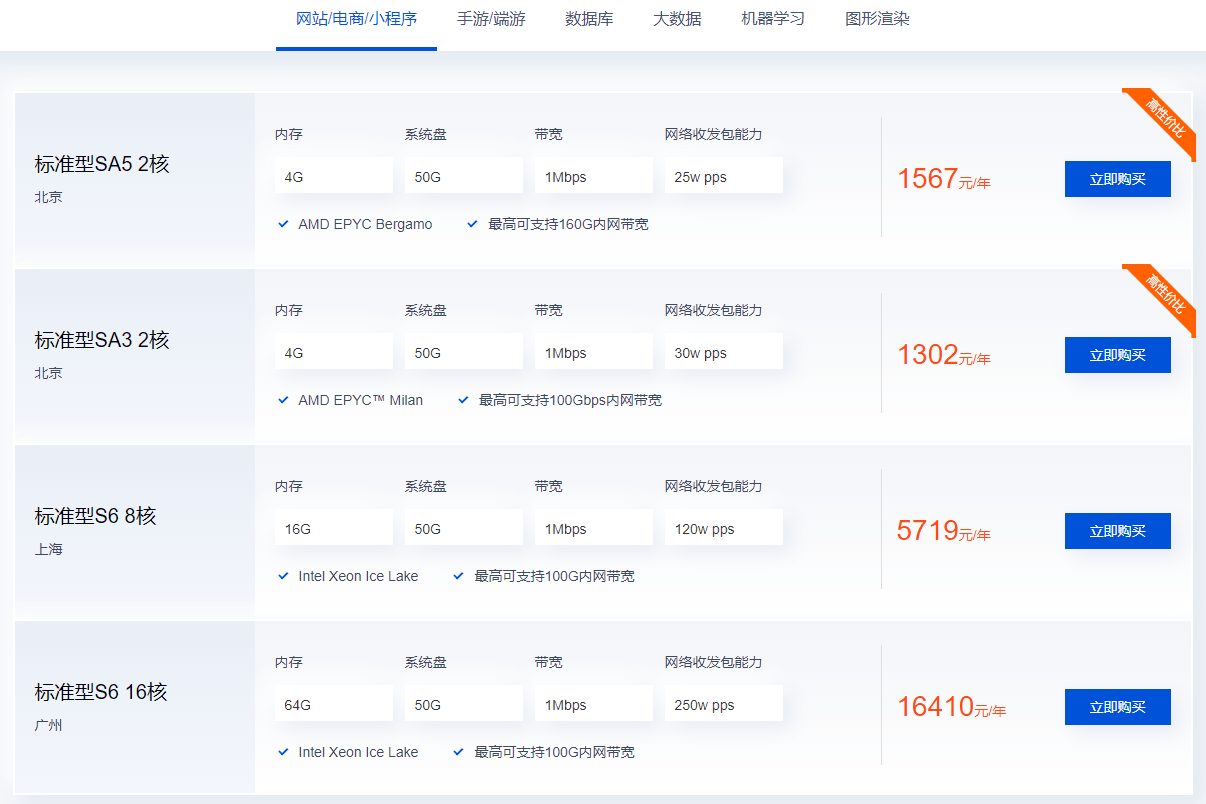This screenshot has width=1206, height=804.
Task: Click 立即购买 for the 5719元 plan
Action: tap(1117, 531)
